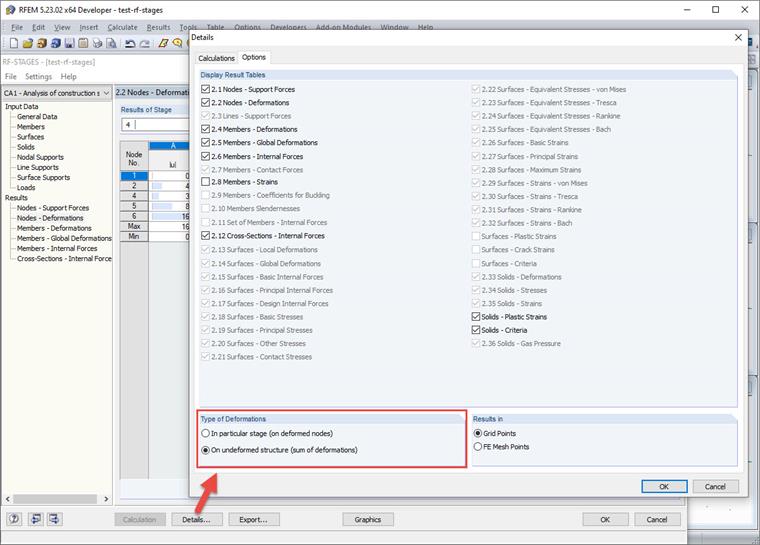760x545 pixels.
Task: Click the Export... button
Action: coord(253,519)
